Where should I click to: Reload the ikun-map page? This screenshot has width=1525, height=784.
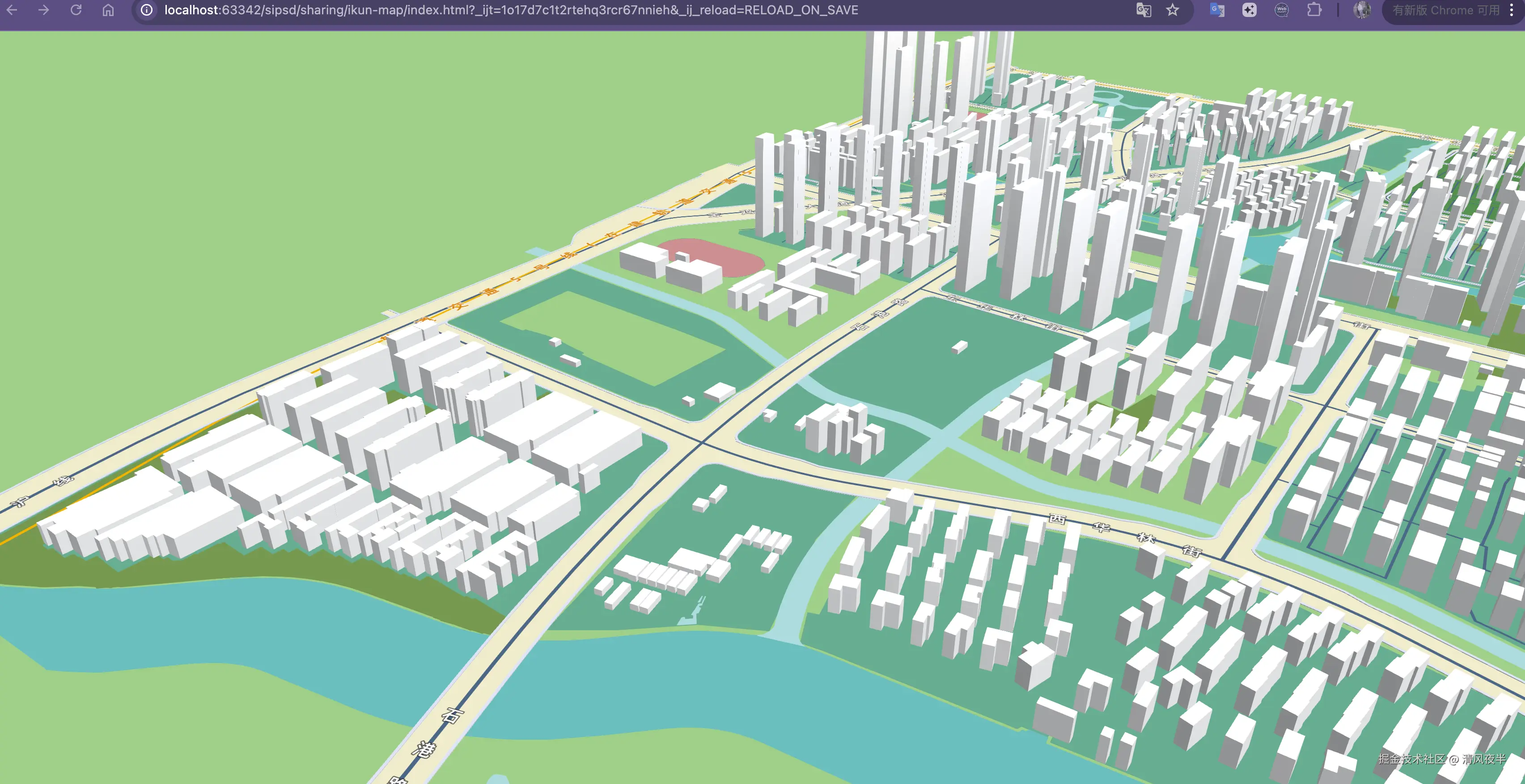[76, 10]
